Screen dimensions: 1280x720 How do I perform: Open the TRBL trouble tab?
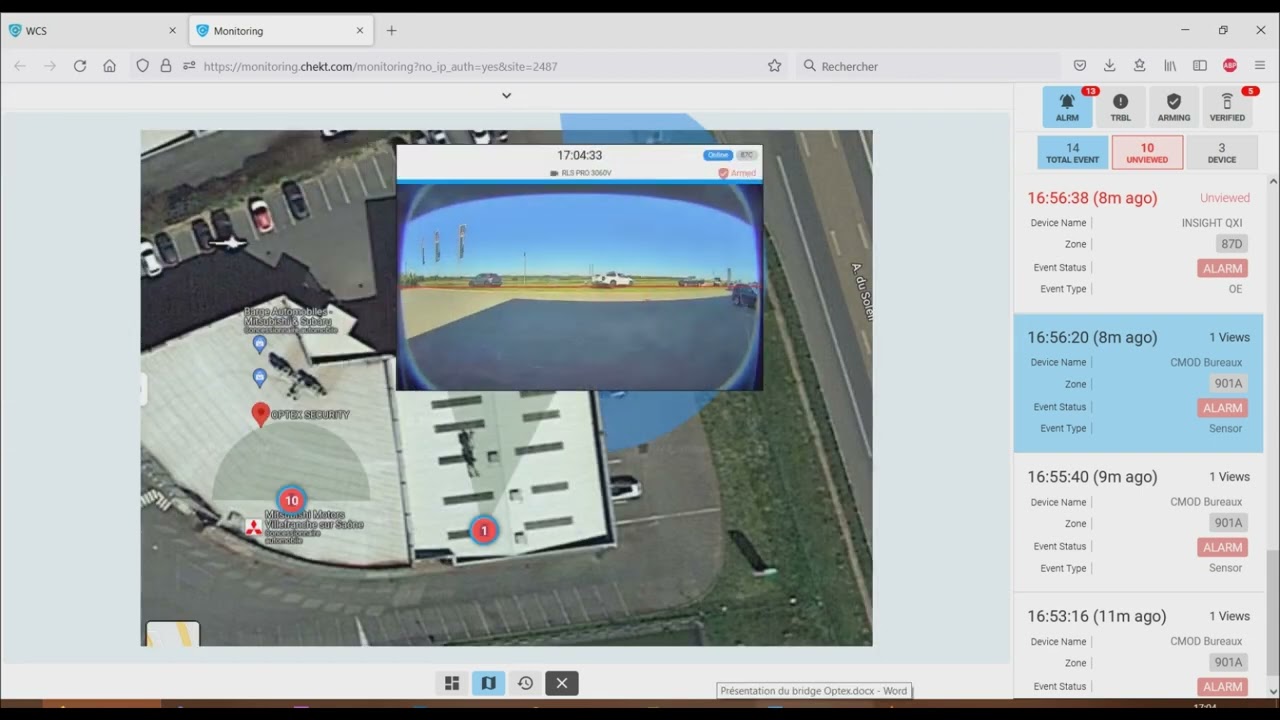point(1120,107)
